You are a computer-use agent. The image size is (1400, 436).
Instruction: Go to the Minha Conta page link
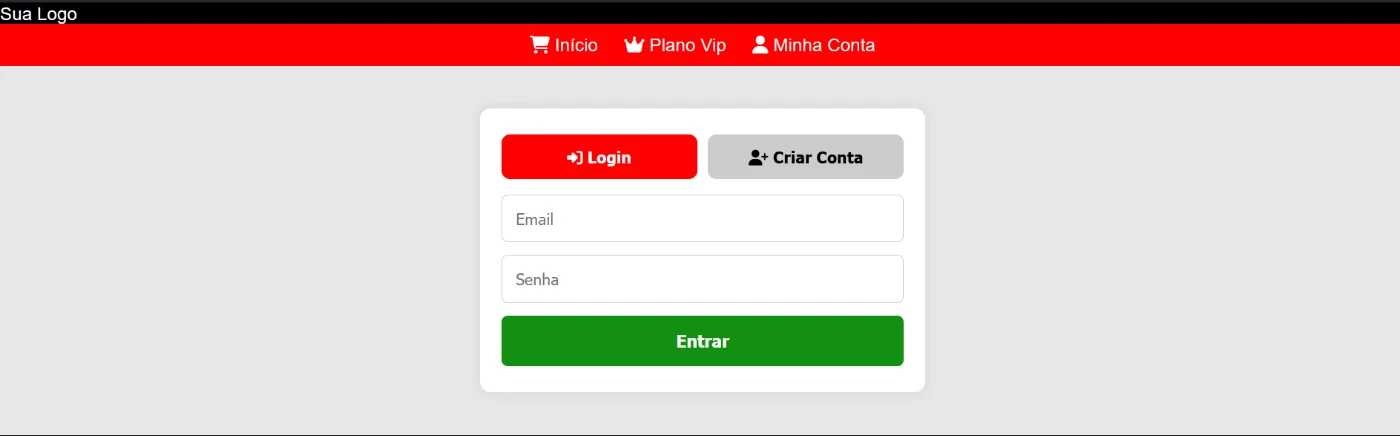pos(813,45)
